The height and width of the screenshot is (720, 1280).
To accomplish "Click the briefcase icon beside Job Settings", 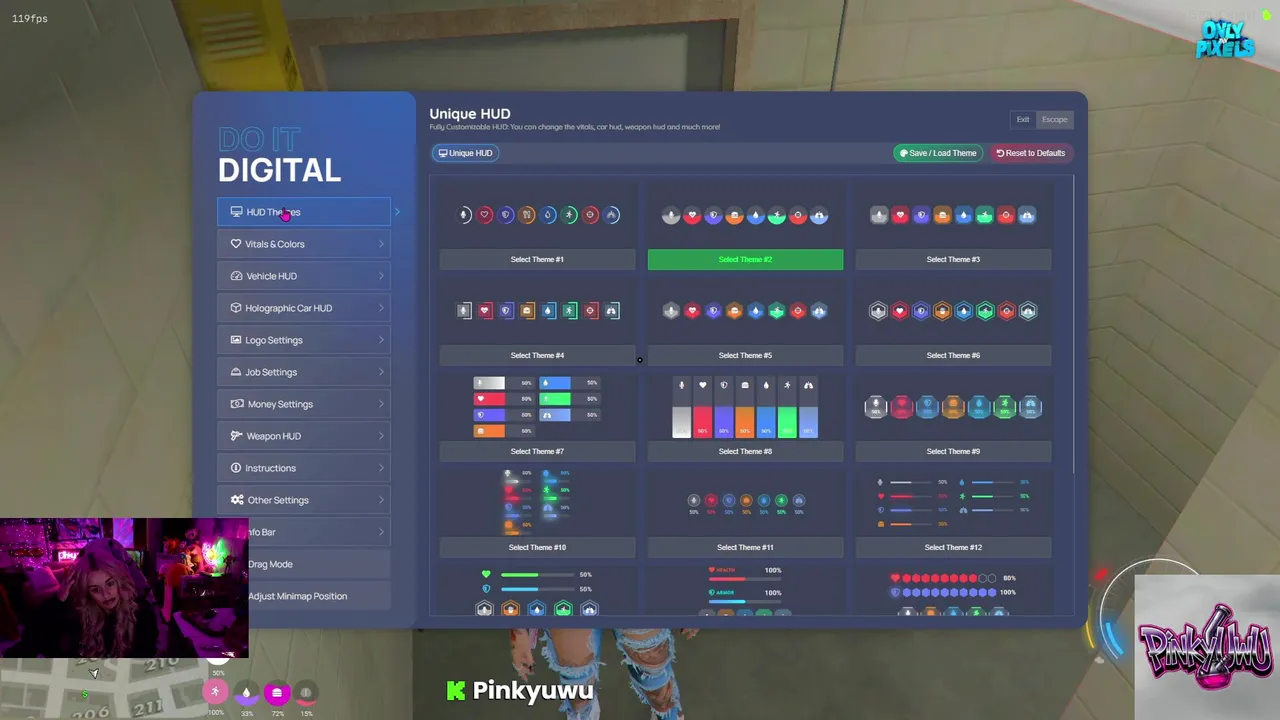I will point(236,372).
